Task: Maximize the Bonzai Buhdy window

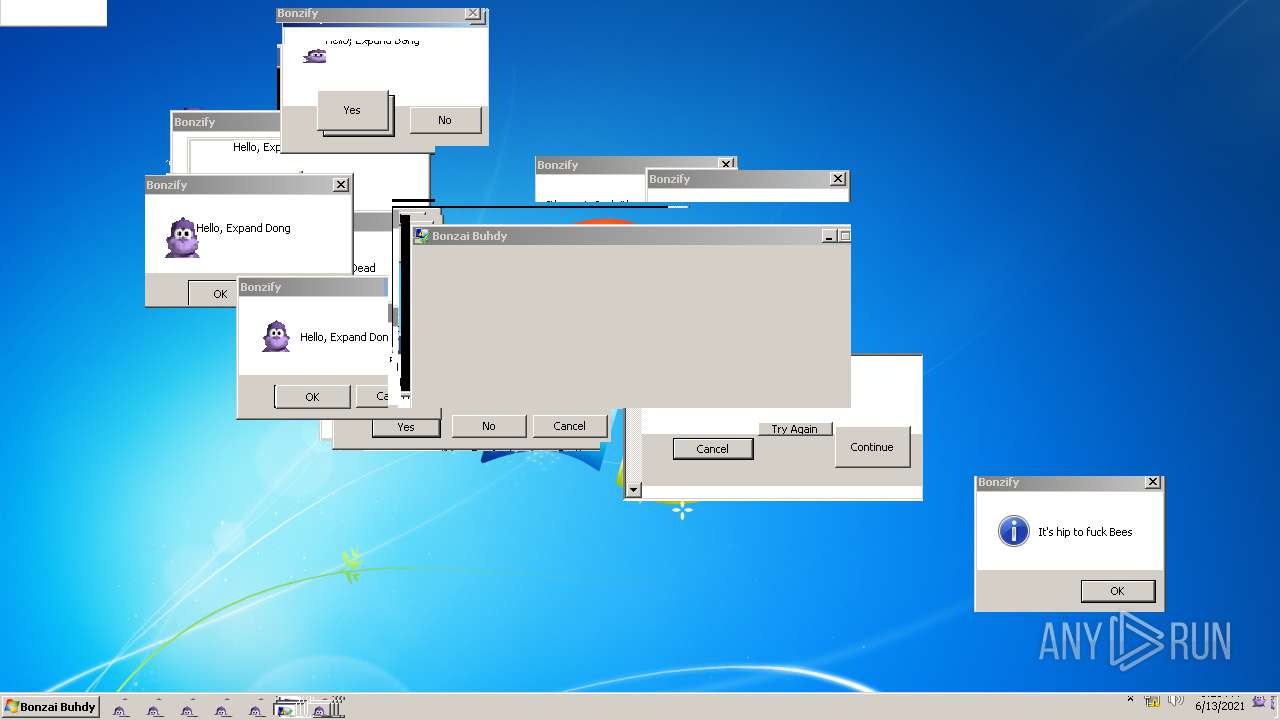Action: coord(844,236)
